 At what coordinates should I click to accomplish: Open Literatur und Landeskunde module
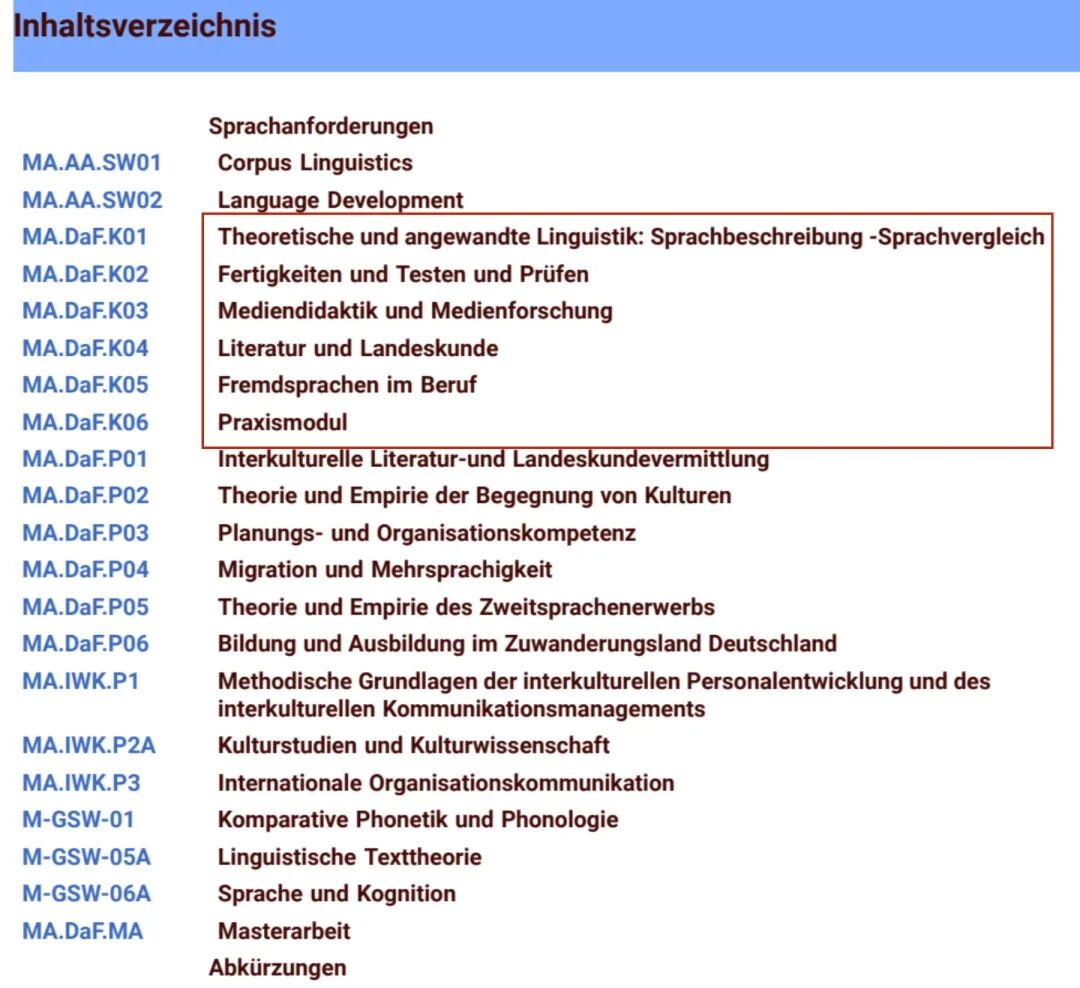[358, 348]
